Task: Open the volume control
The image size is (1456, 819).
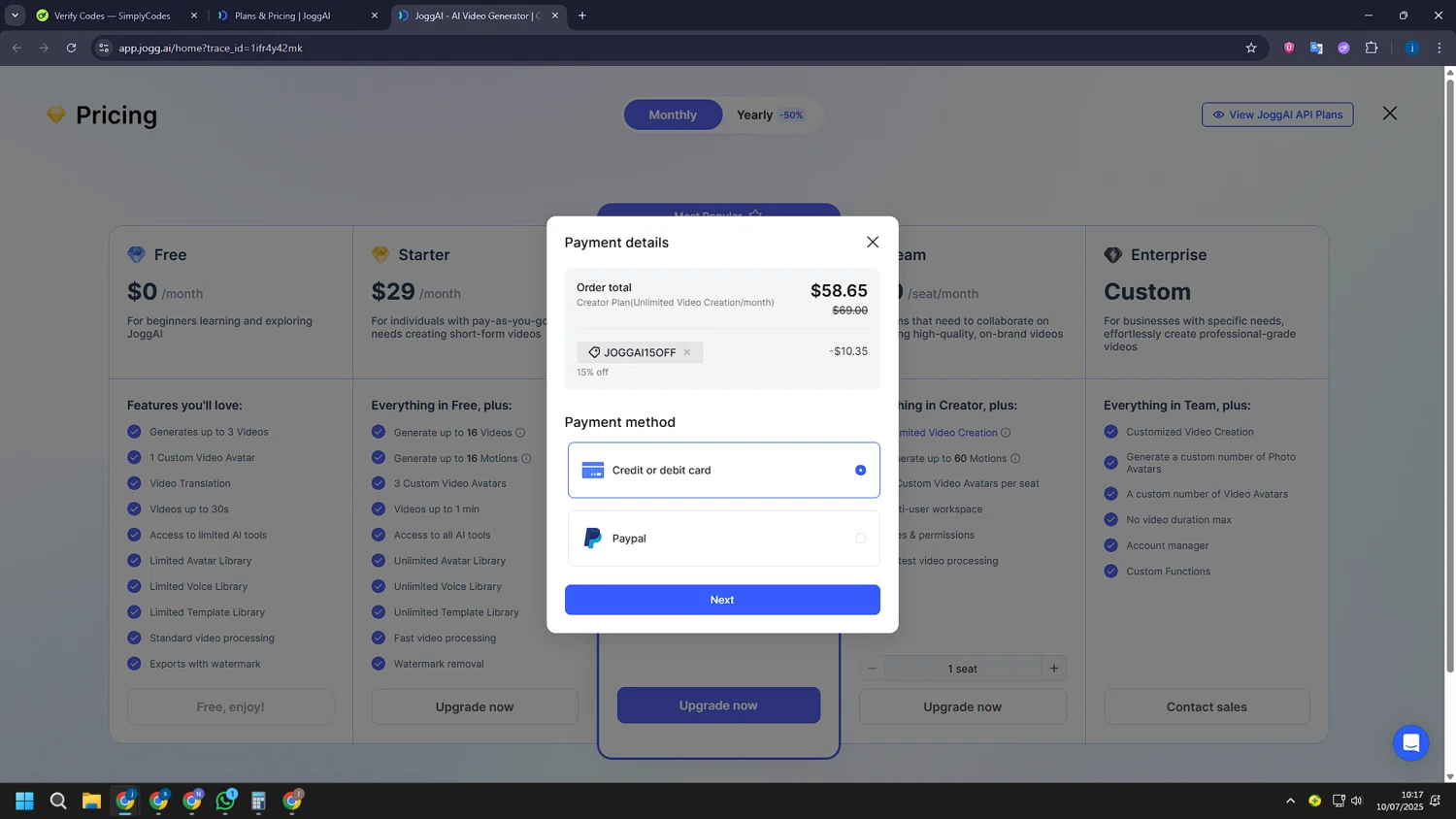Action: (1356, 801)
